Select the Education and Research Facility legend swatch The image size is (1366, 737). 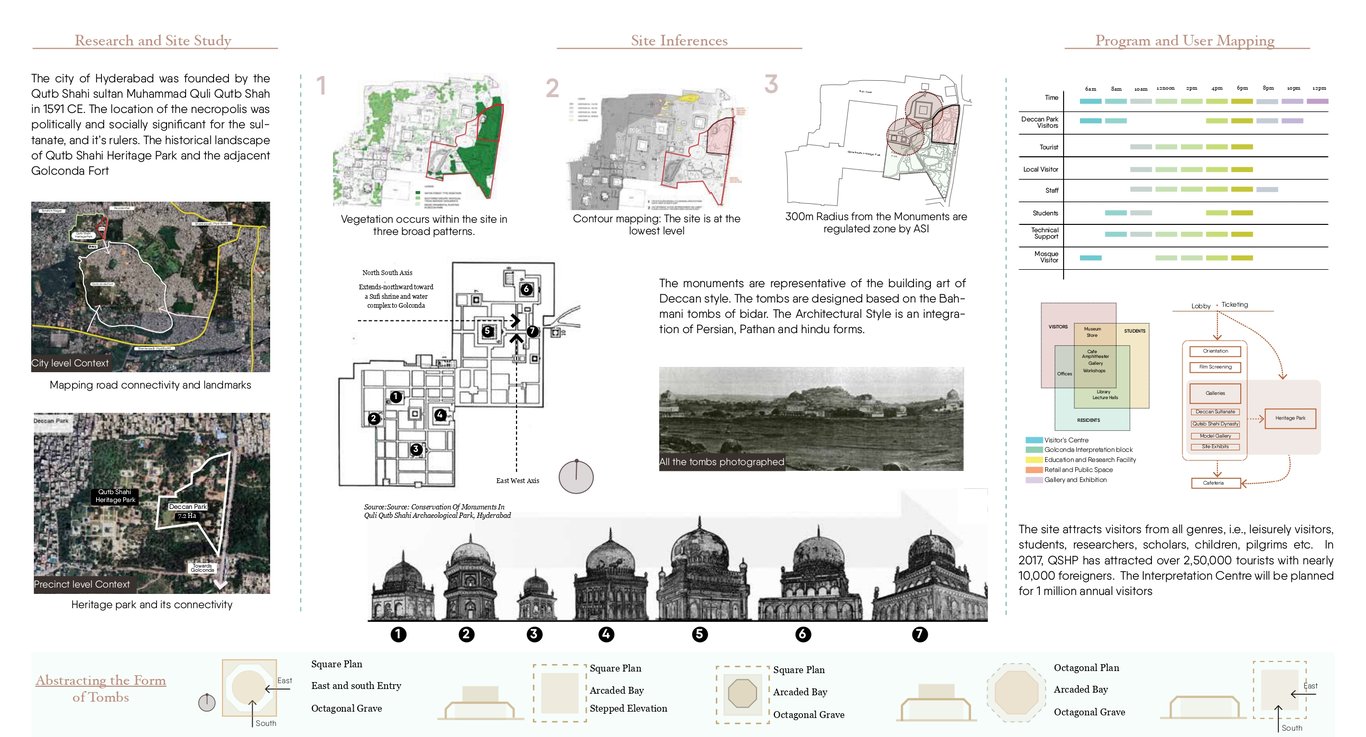(x=1033, y=460)
